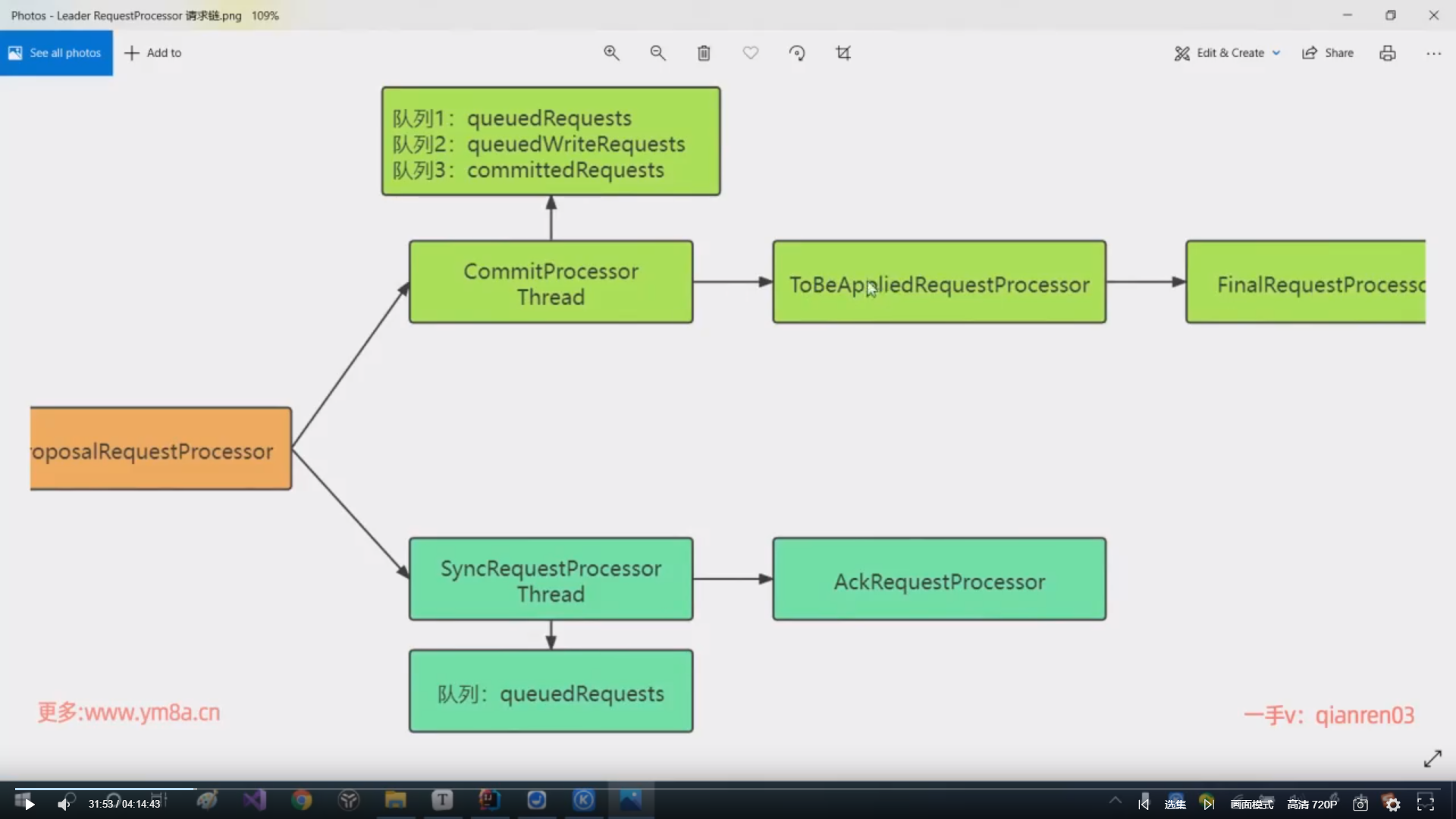The height and width of the screenshot is (819, 1456).
Task: Toggle the heart favorite icon
Action: (750, 53)
